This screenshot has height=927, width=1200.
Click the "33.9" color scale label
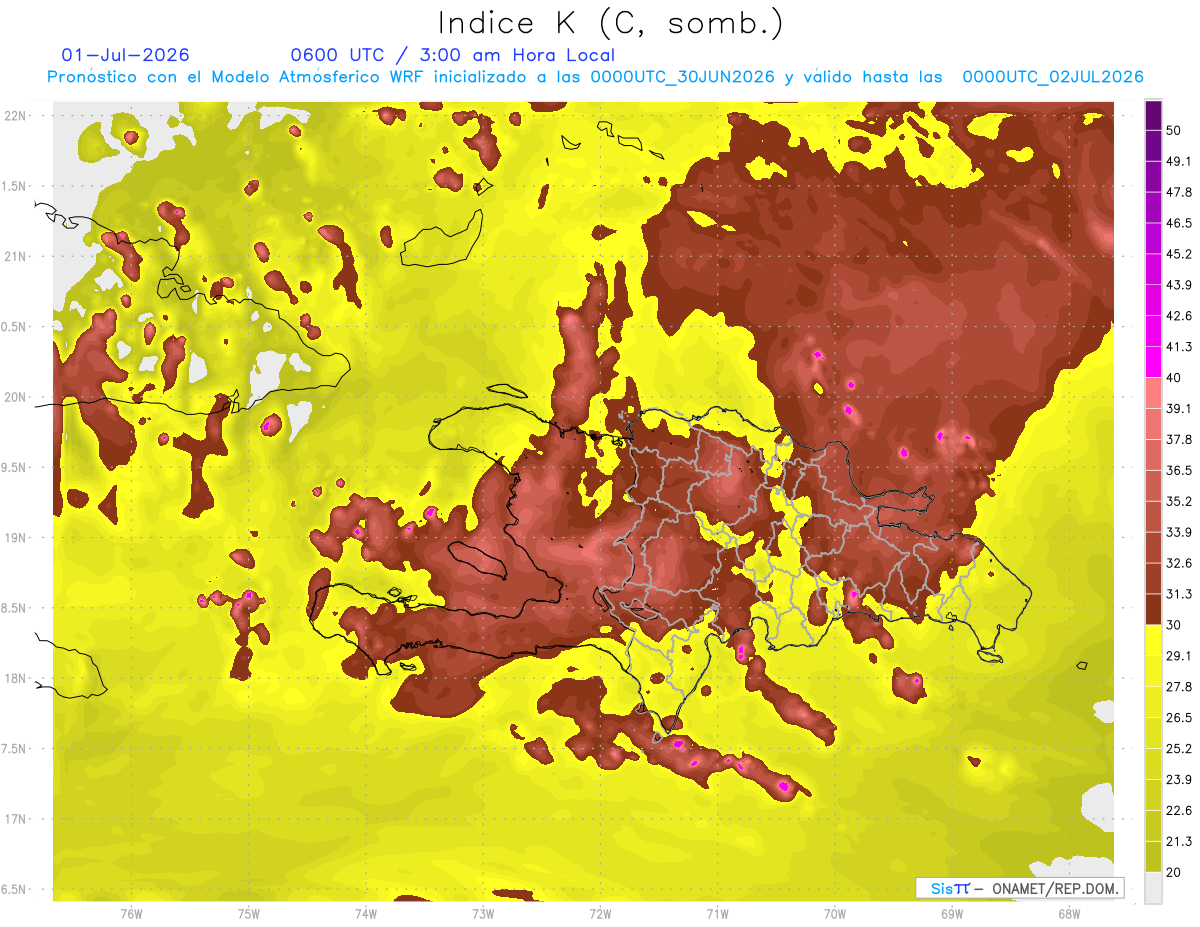coord(1178,532)
